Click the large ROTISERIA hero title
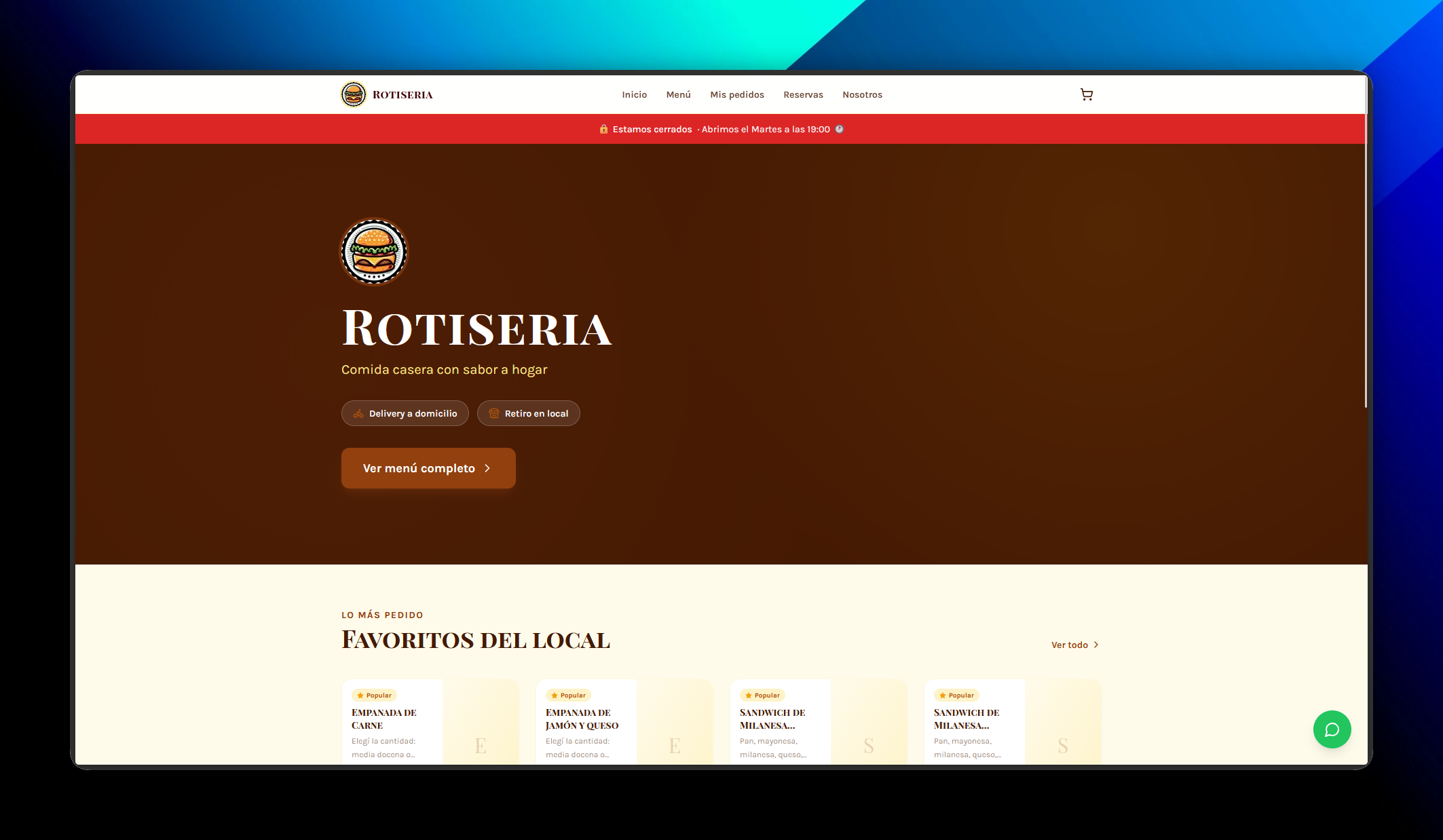1443x840 pixels. click(476, 328)
